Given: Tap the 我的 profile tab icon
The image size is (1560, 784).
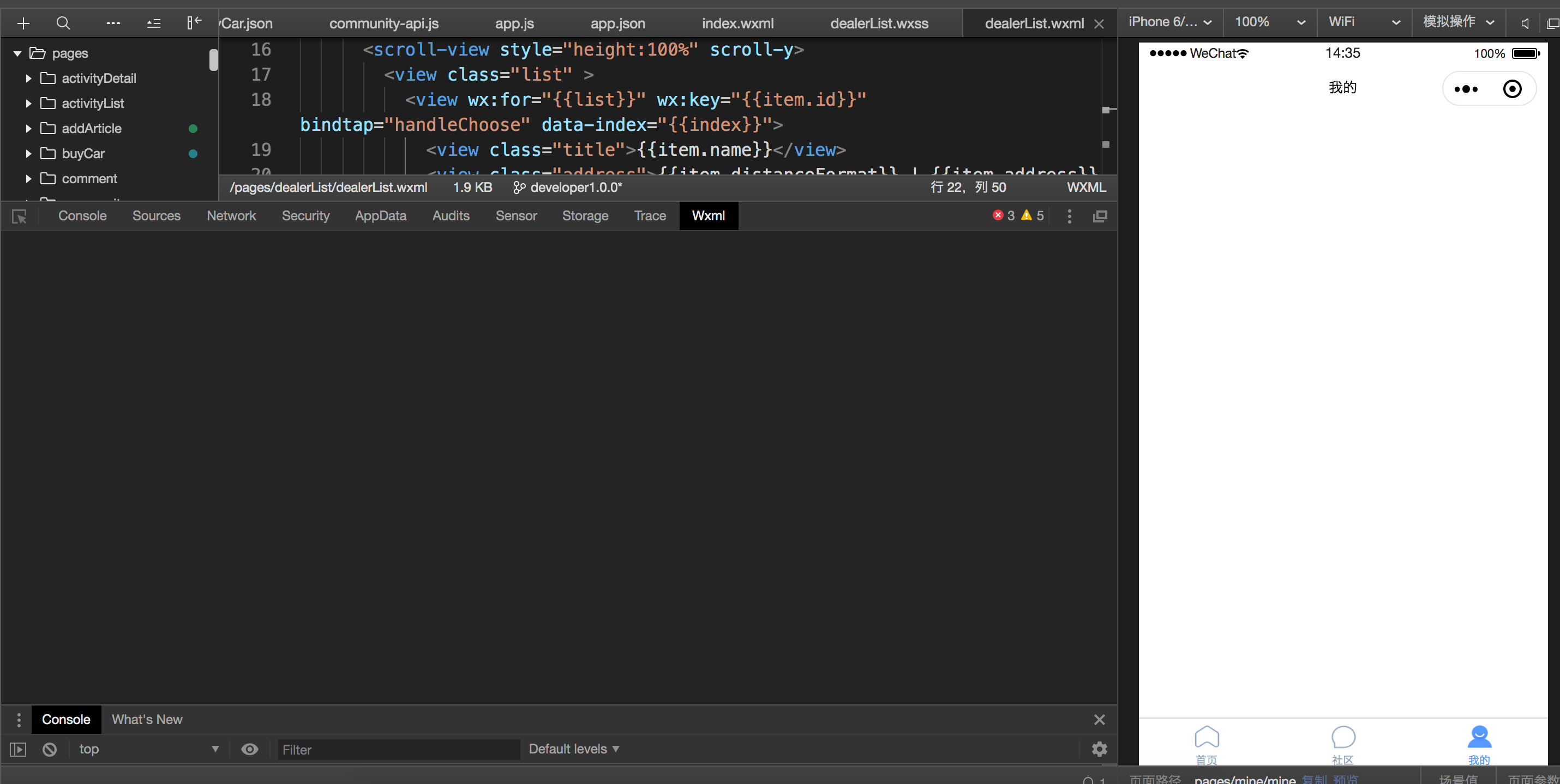Looking at the screenshot, I should point(1479,744).
